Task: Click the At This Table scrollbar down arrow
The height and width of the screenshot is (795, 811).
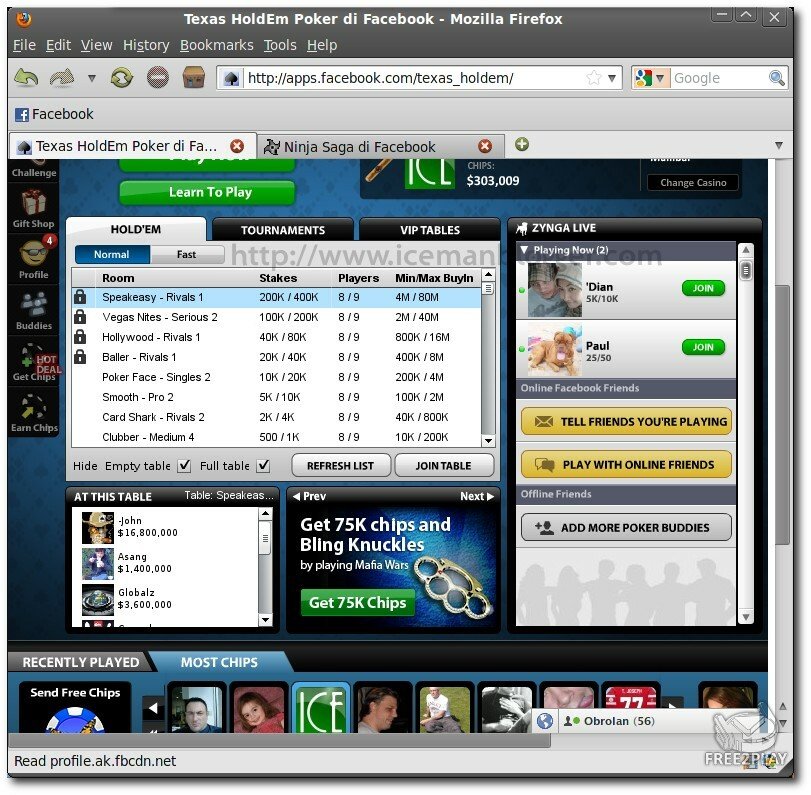Action: (265, 619)
